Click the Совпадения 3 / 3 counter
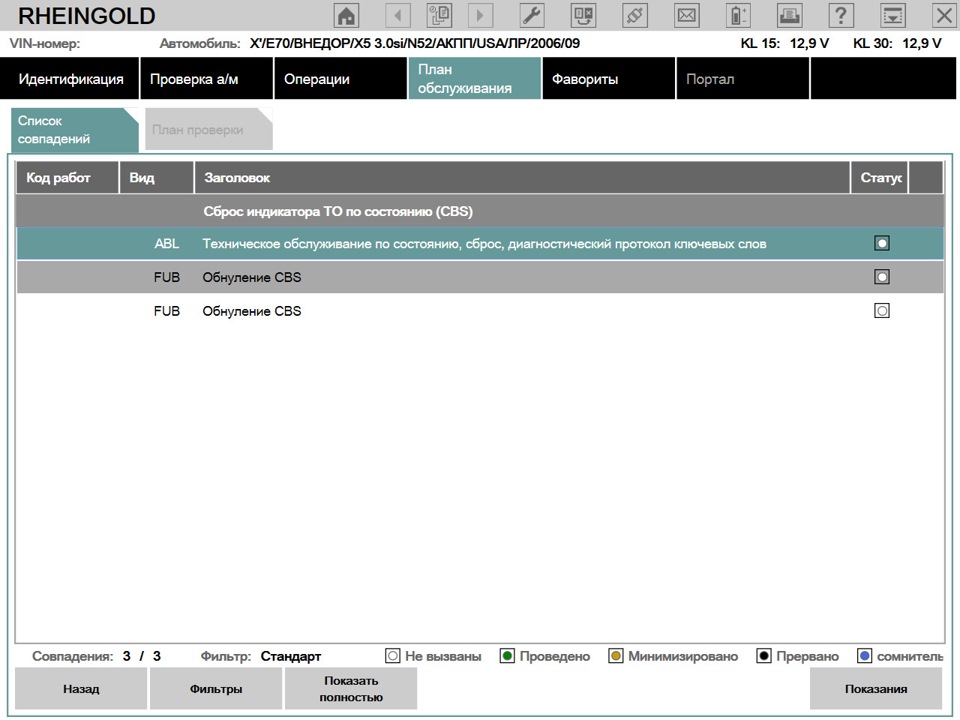The width and height of the screenshot is (960, 720). 96,656
